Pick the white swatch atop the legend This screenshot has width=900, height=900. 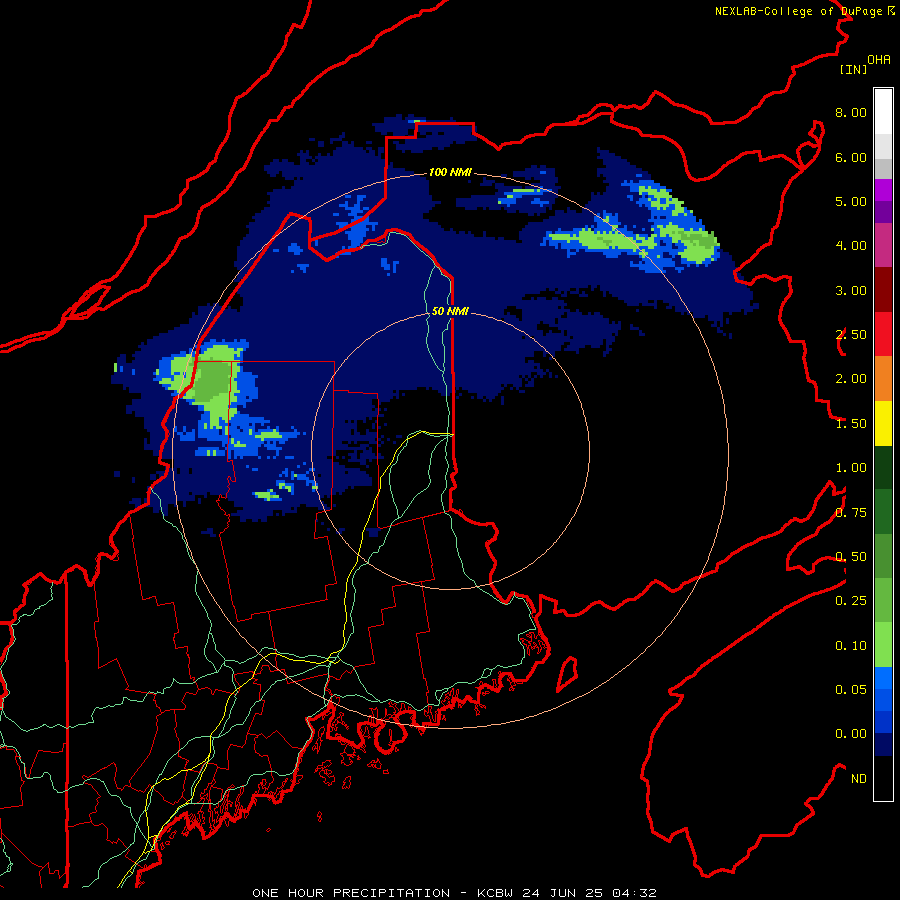pos(883,112)
